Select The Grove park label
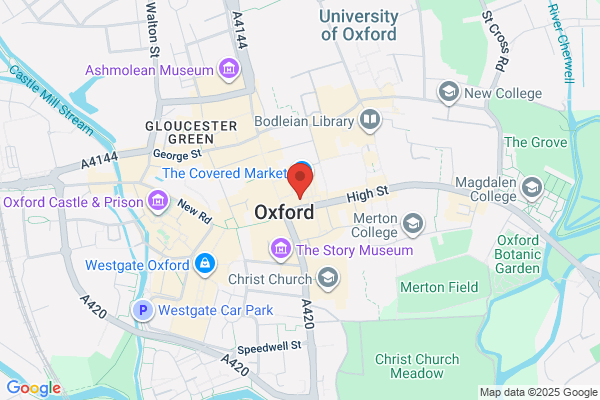600x400 pixels. (536, 142)
